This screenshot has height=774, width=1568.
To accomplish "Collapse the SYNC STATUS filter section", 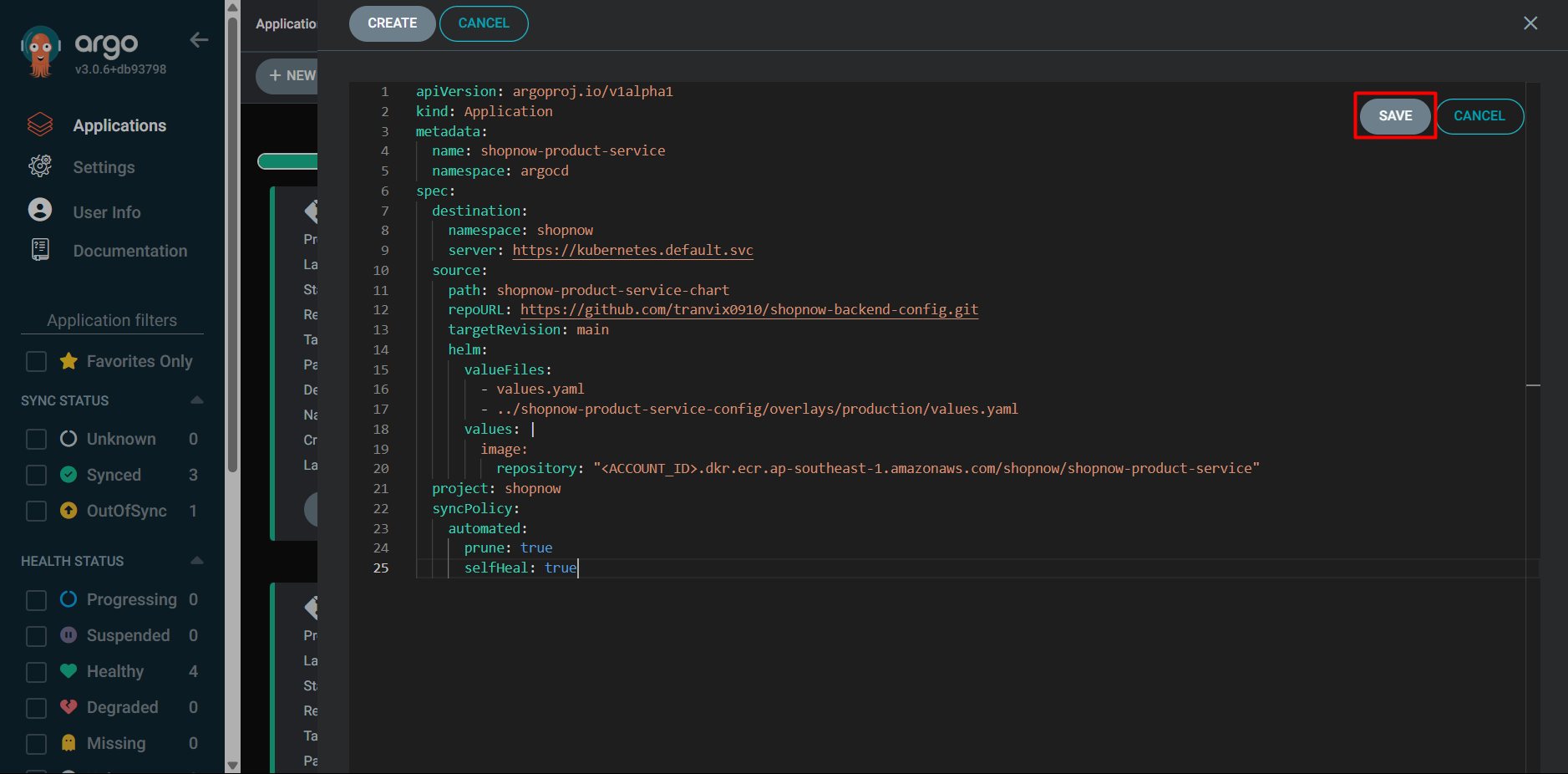I will coord(197,400).
